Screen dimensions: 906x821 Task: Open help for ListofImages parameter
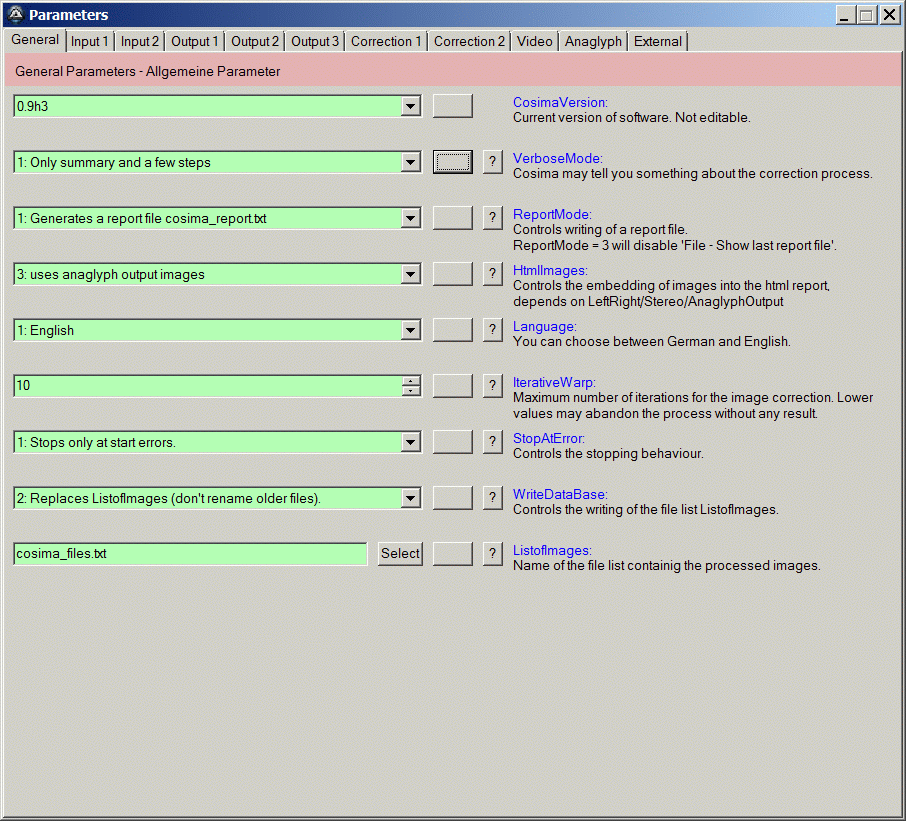pos(492,554)
